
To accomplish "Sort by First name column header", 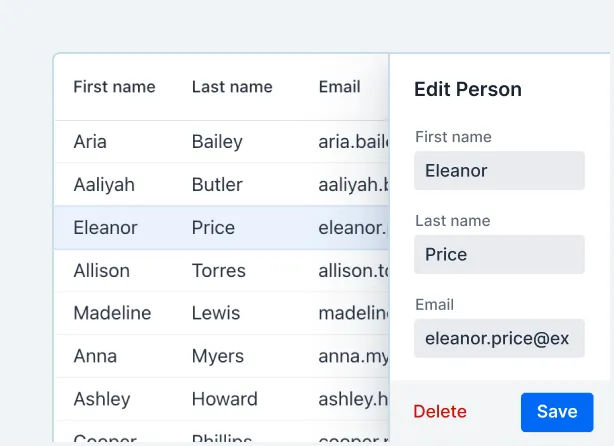I will 114,87.
